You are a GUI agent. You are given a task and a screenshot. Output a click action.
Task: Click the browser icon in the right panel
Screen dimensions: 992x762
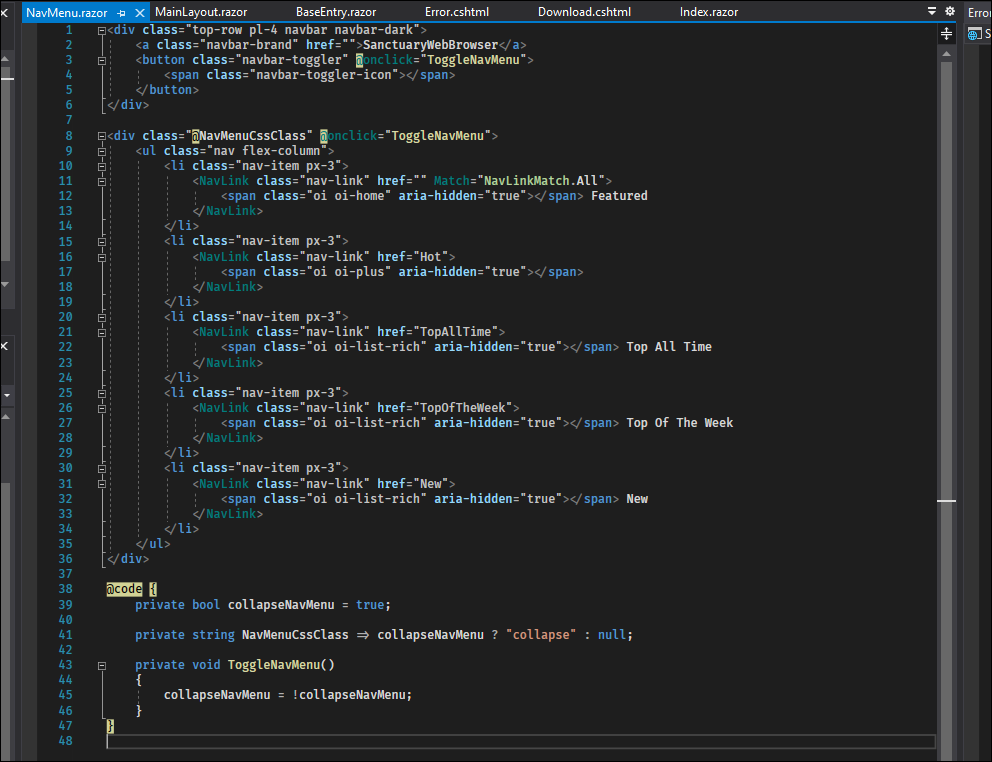pos(975,34)
